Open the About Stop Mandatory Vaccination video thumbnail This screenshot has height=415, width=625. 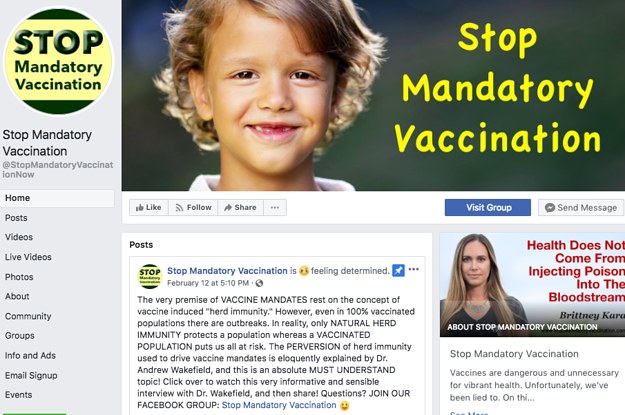coord(532,285)
